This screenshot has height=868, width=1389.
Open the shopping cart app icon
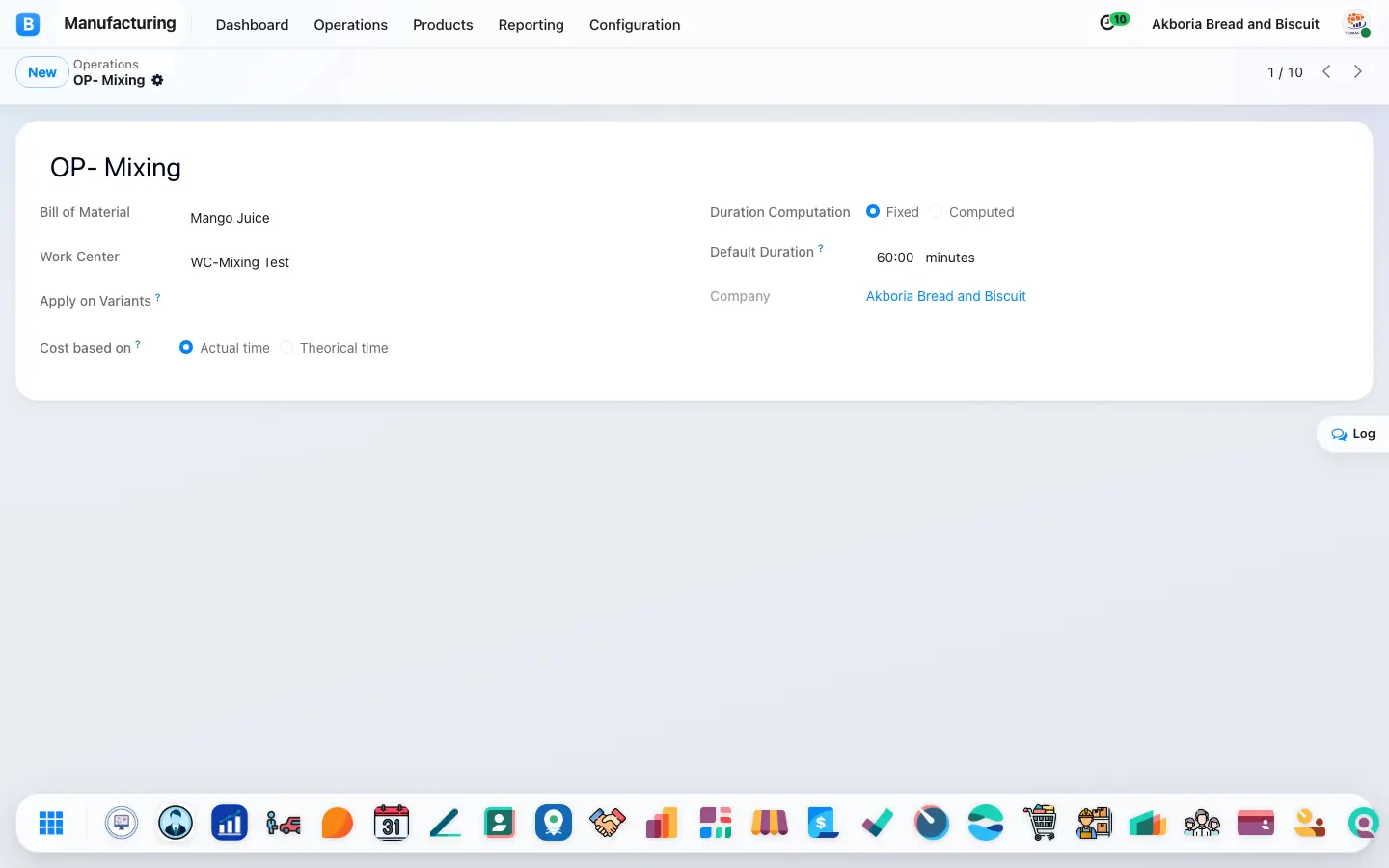click(1040, 823)
